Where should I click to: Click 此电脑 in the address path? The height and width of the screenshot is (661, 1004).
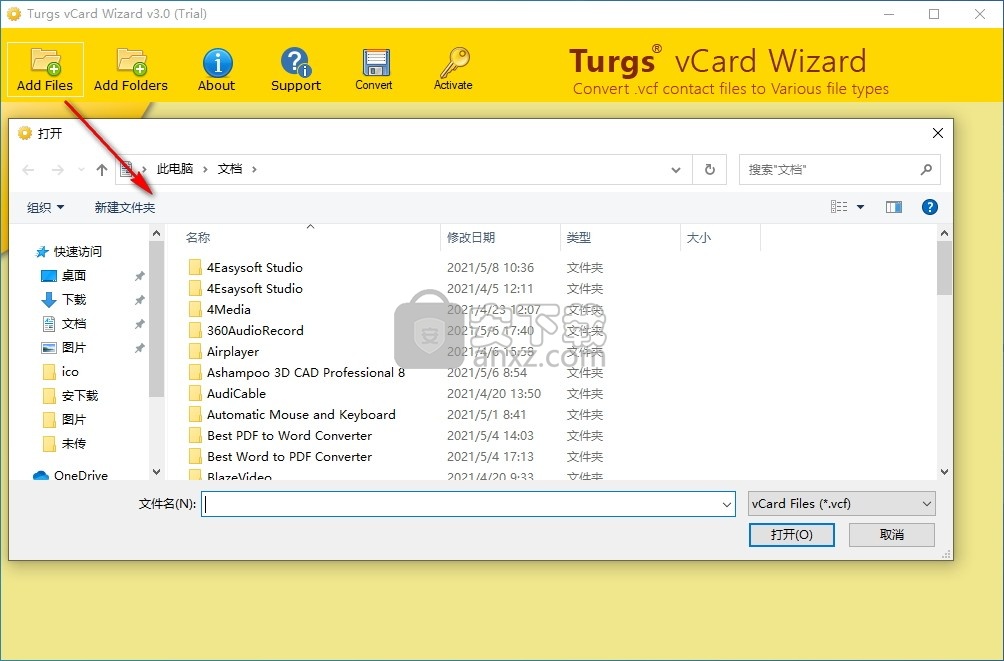(175, 168)
